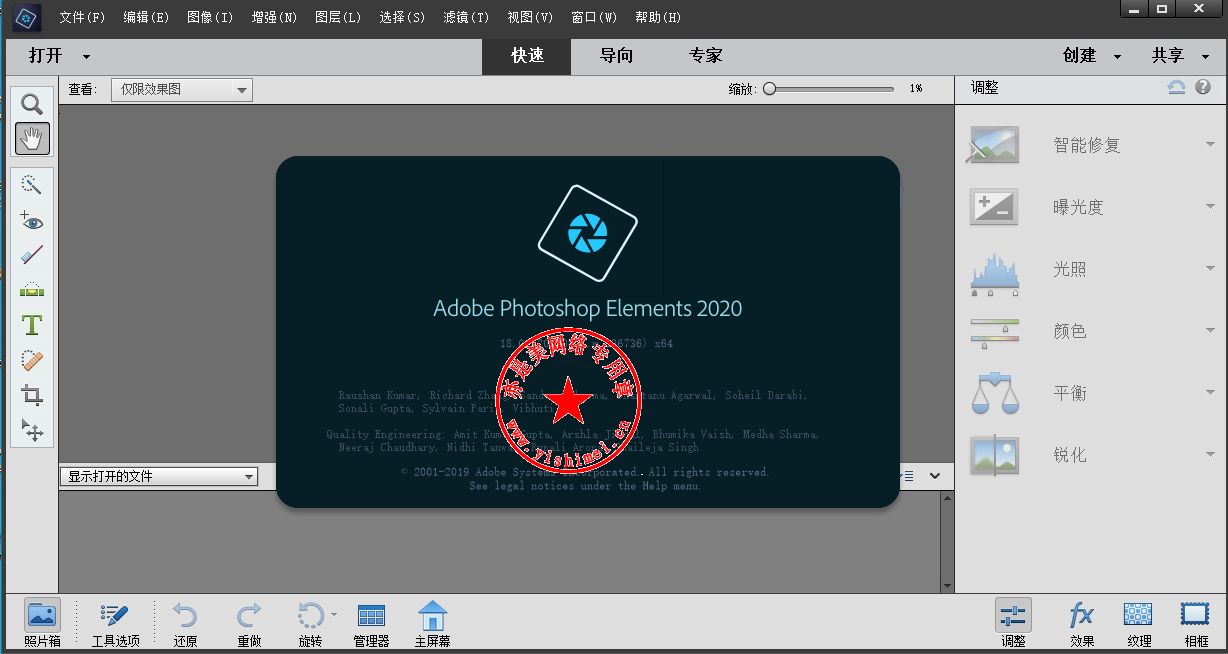
Task: Expand the 曝光度 adjustment arrow
Action: [1210, 207]
